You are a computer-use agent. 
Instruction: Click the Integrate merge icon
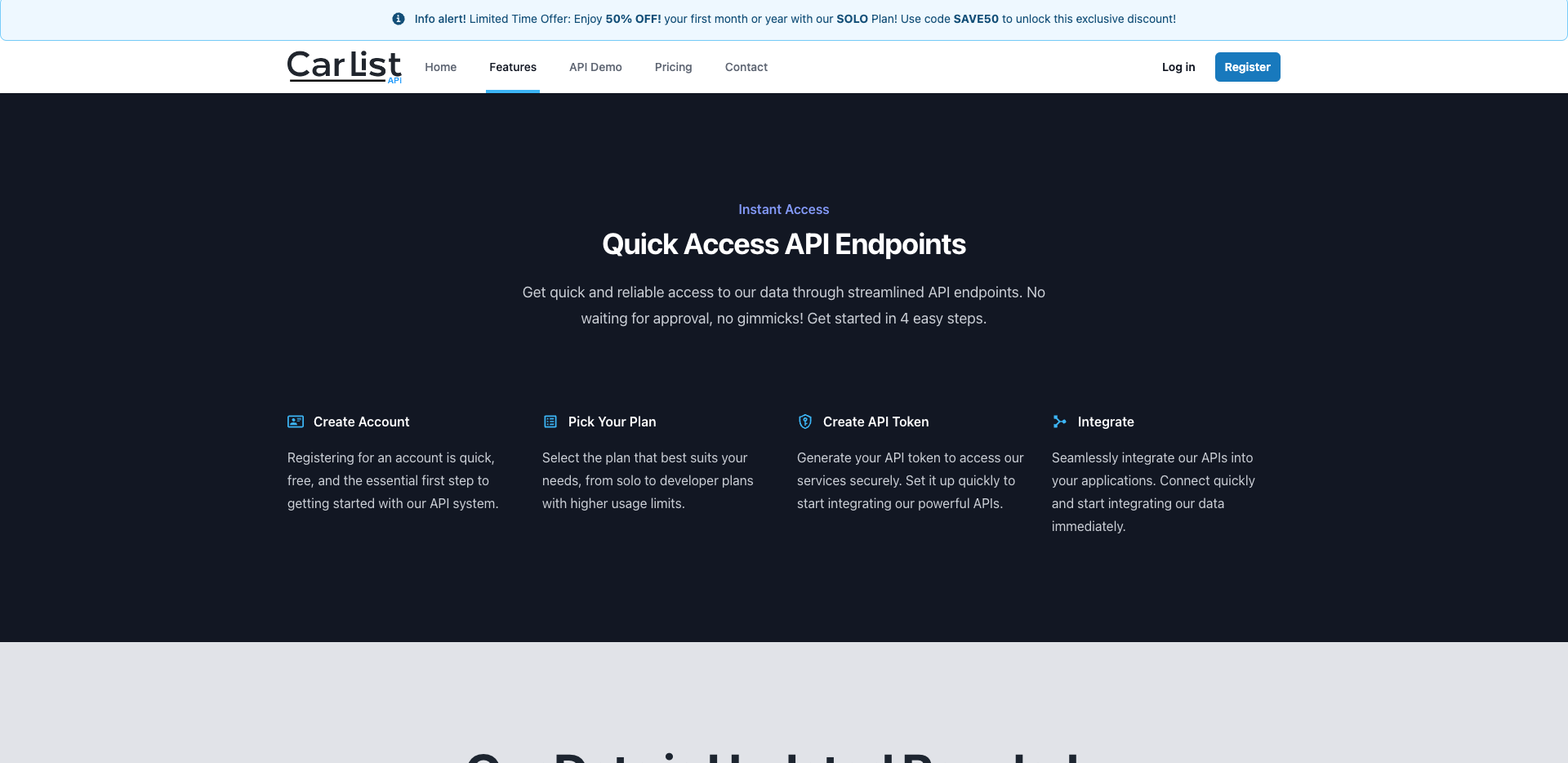click(x=1059, y=422)
